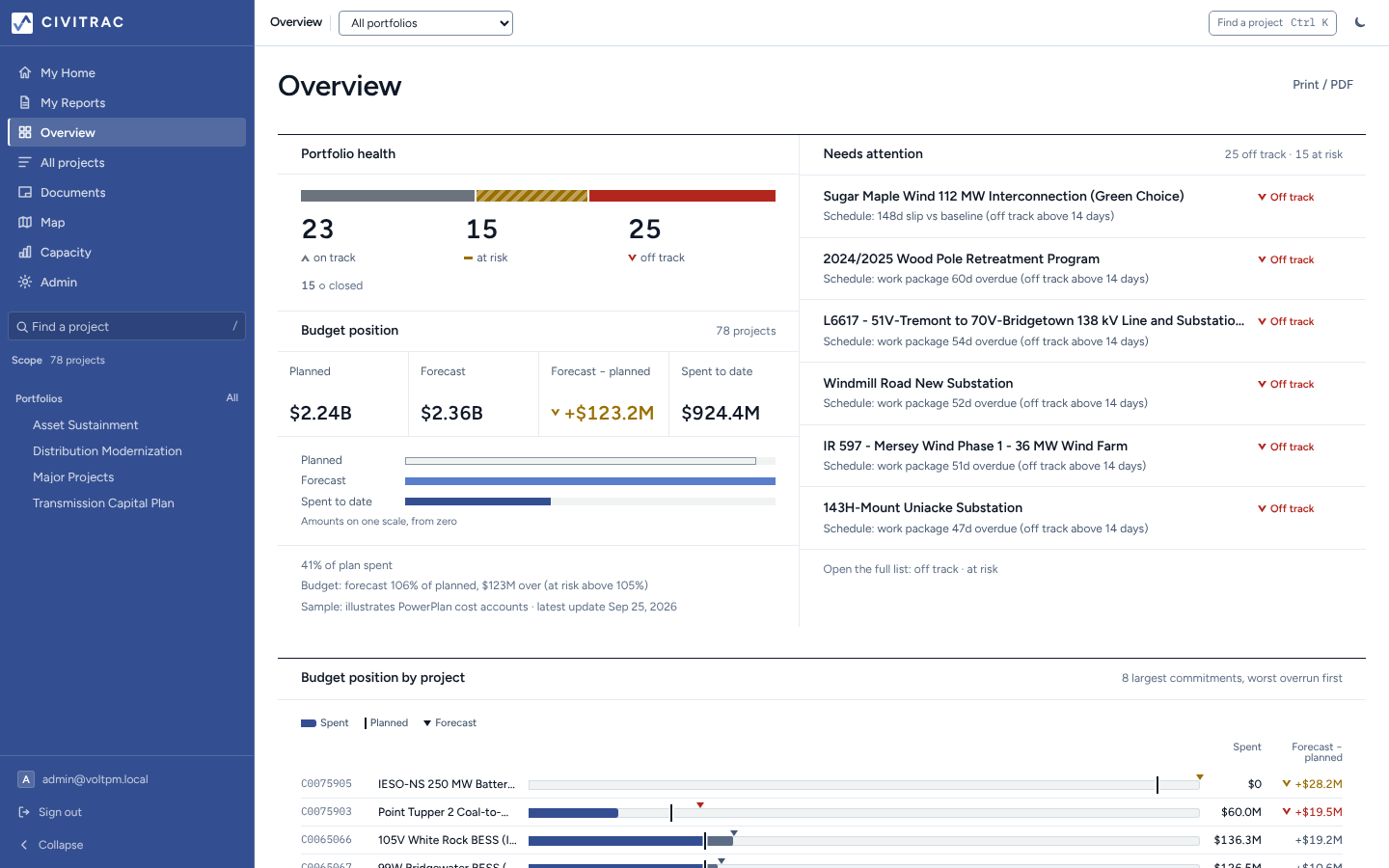
Task: Open the Capacity page
Action: coord(126,252)
